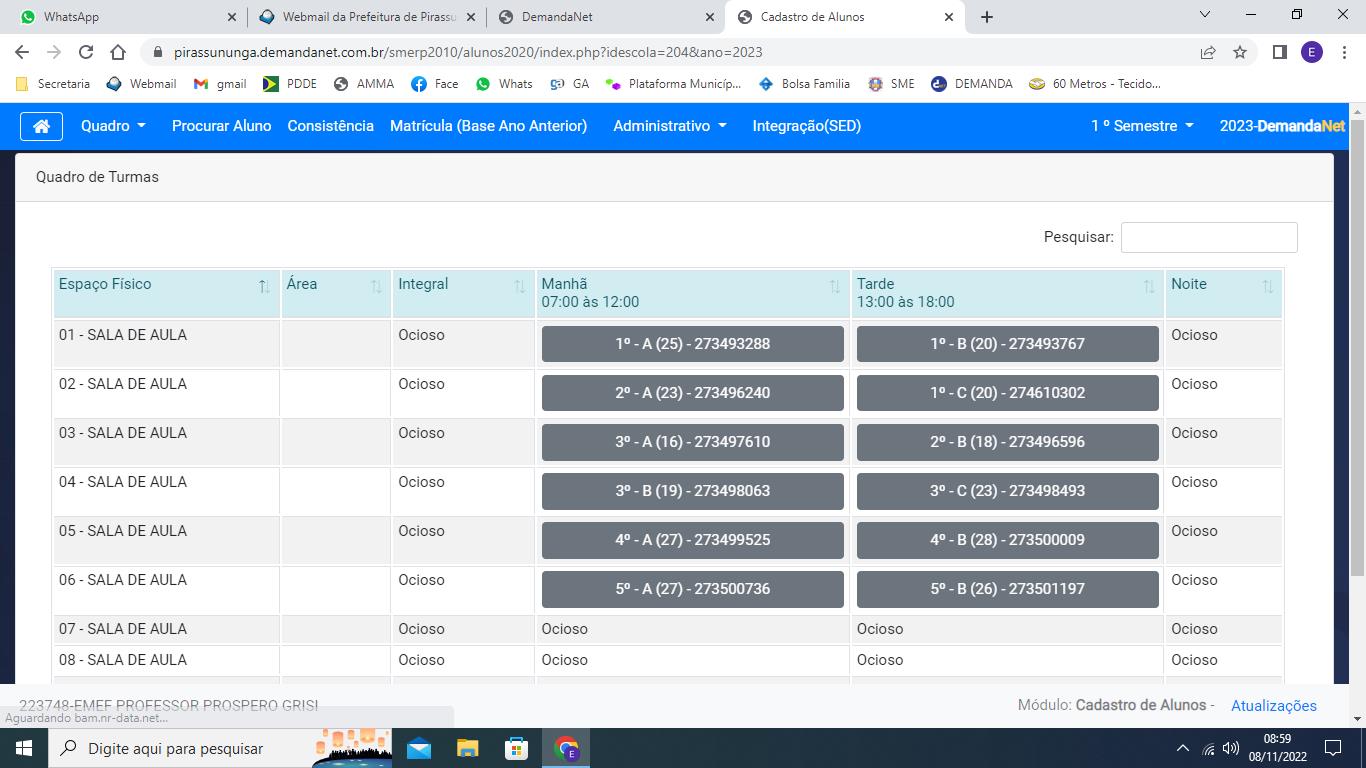
Task: Reload the page with browser refresh icon
Action: [86, 52]
